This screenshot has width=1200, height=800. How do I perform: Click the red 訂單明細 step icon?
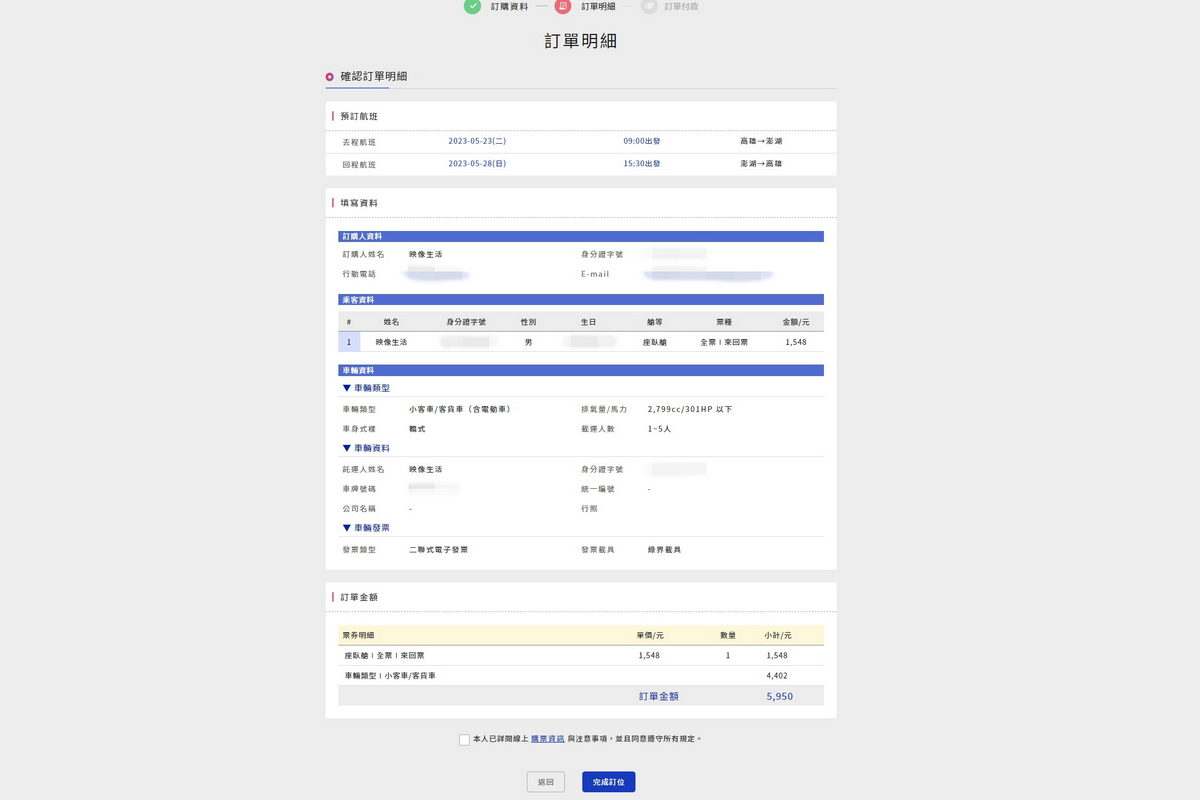(563, 6)
